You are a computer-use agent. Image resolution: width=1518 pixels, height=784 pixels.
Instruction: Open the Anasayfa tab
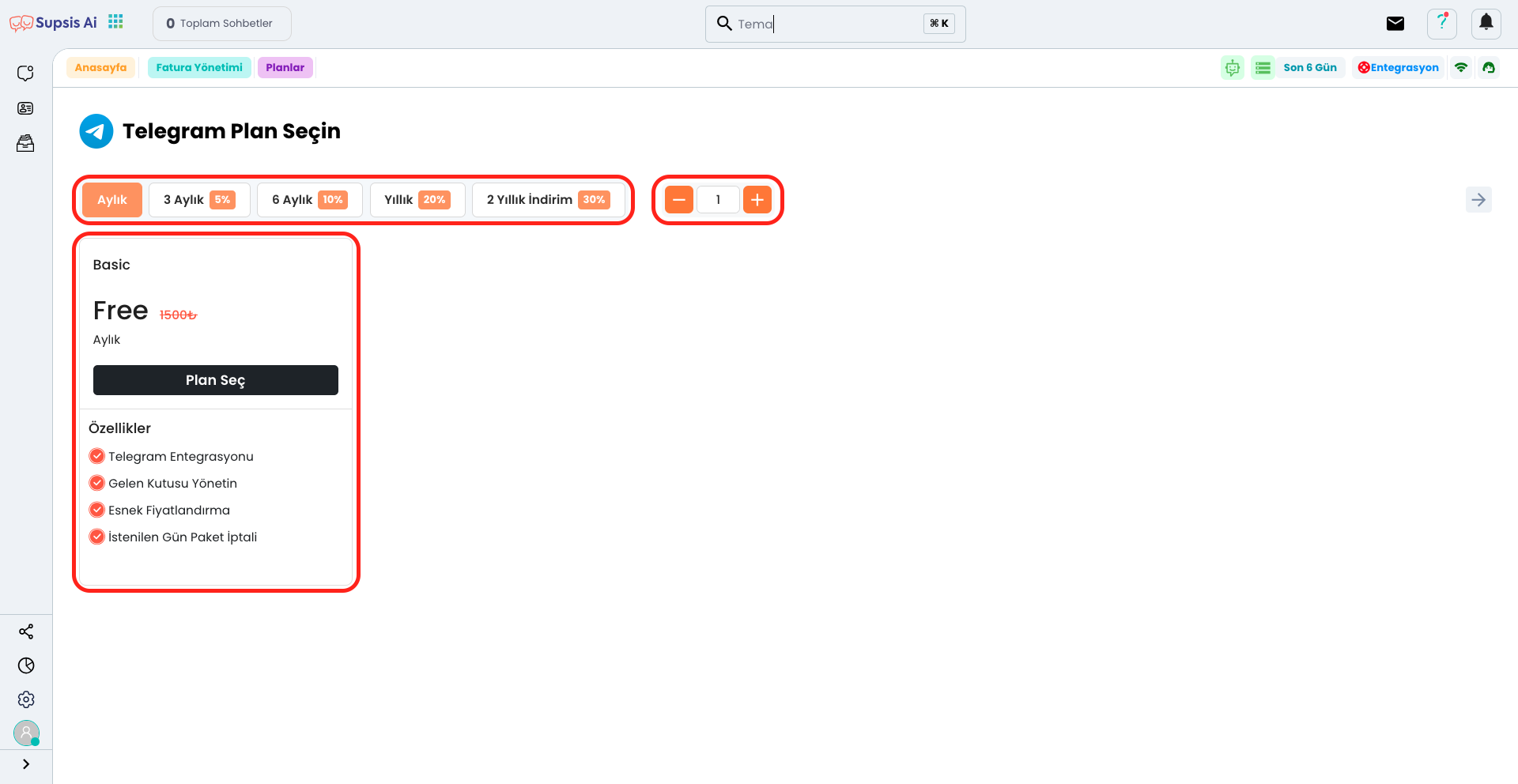(100, 68)
